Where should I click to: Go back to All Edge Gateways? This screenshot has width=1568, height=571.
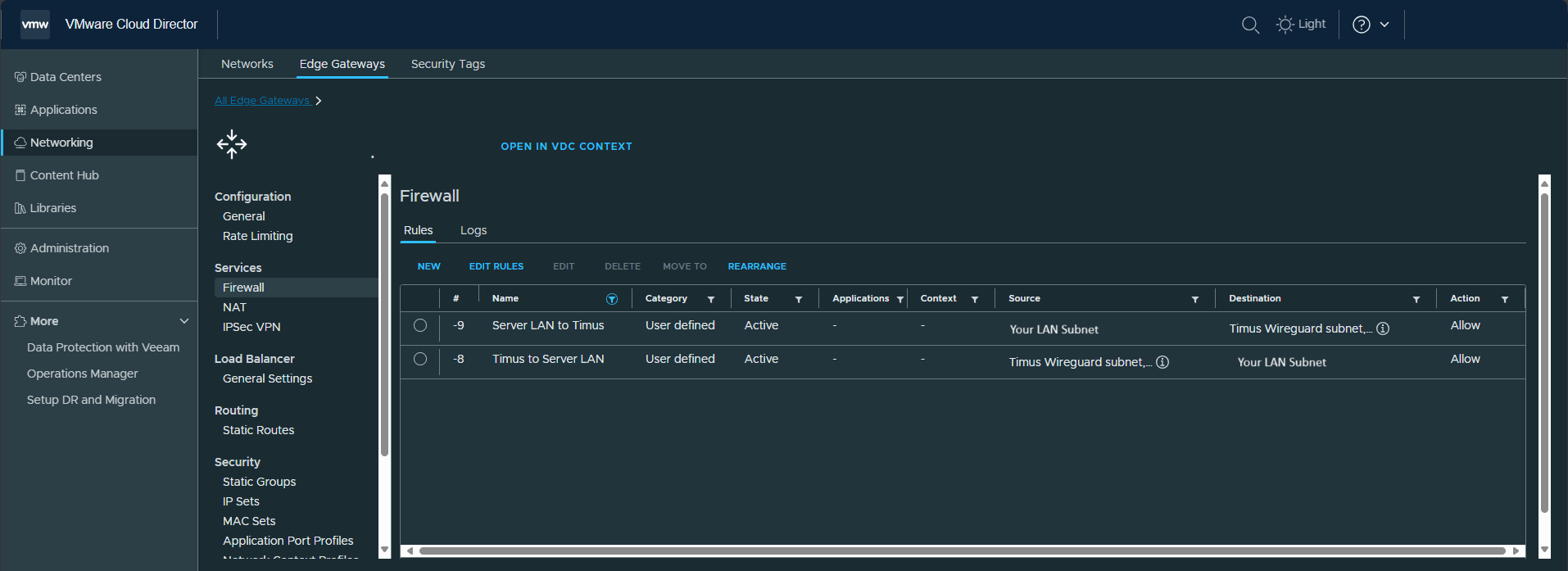(262, 101)
